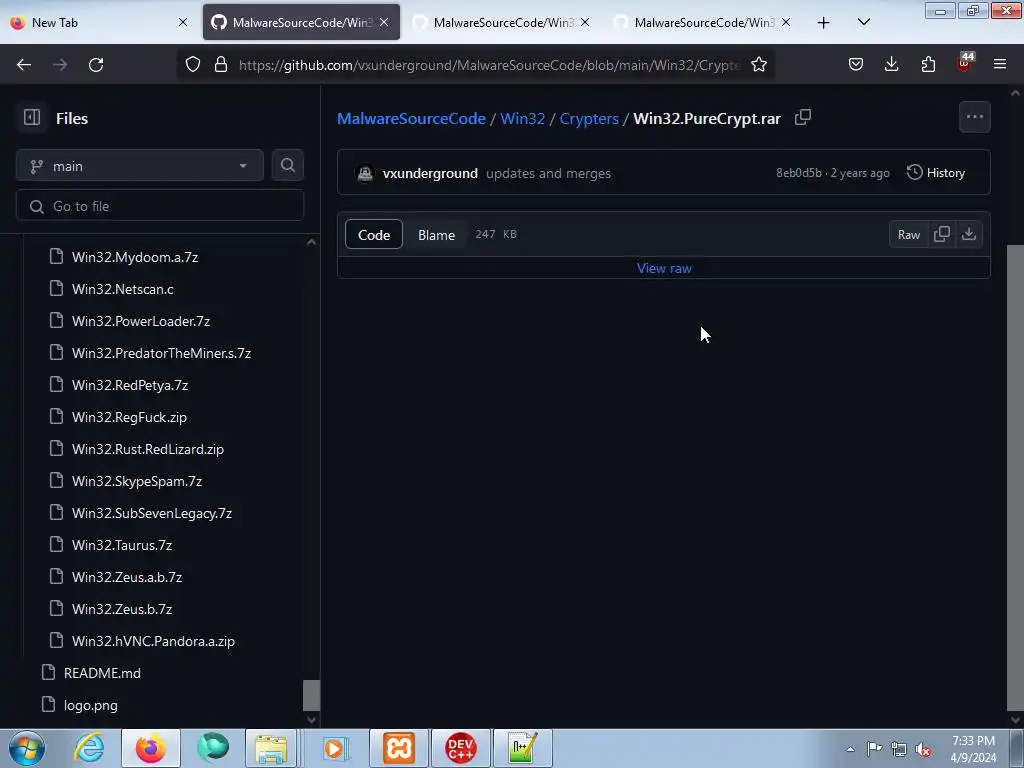Open Win32.Mydoom.a.7z in file tree
Screen dimensions: 1024x768
coord(135,257)
